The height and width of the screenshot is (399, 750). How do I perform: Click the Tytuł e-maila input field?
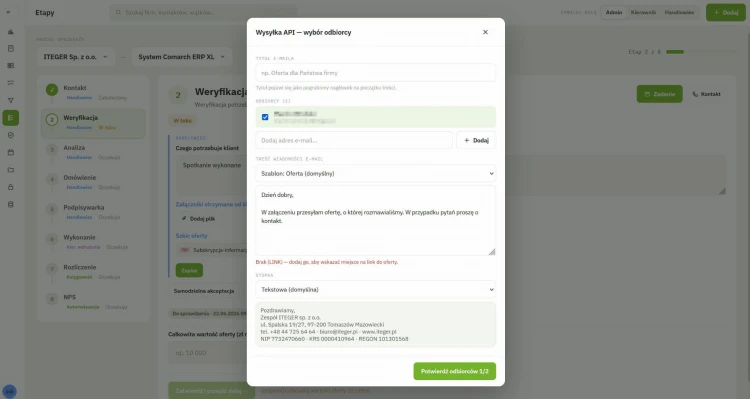point(375,73)
